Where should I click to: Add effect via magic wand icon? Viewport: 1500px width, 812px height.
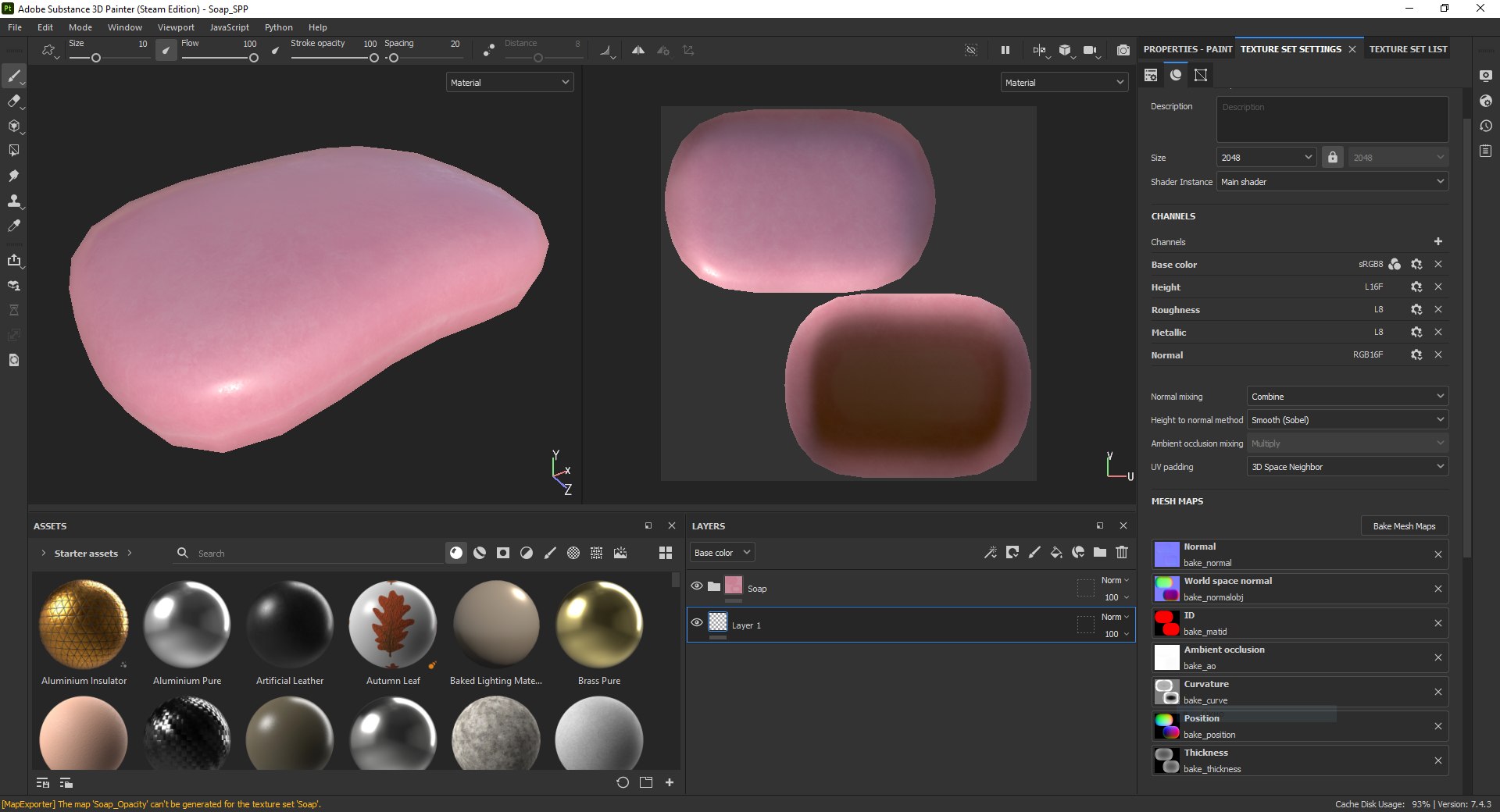990,552
